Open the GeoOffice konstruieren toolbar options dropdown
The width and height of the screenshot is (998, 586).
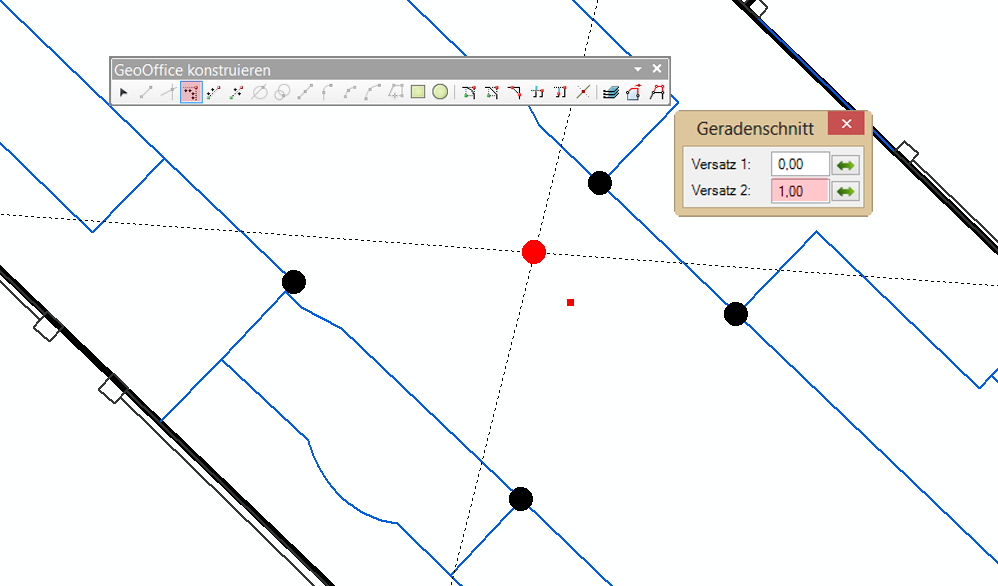pyautogui.click(x=638, y=69)
